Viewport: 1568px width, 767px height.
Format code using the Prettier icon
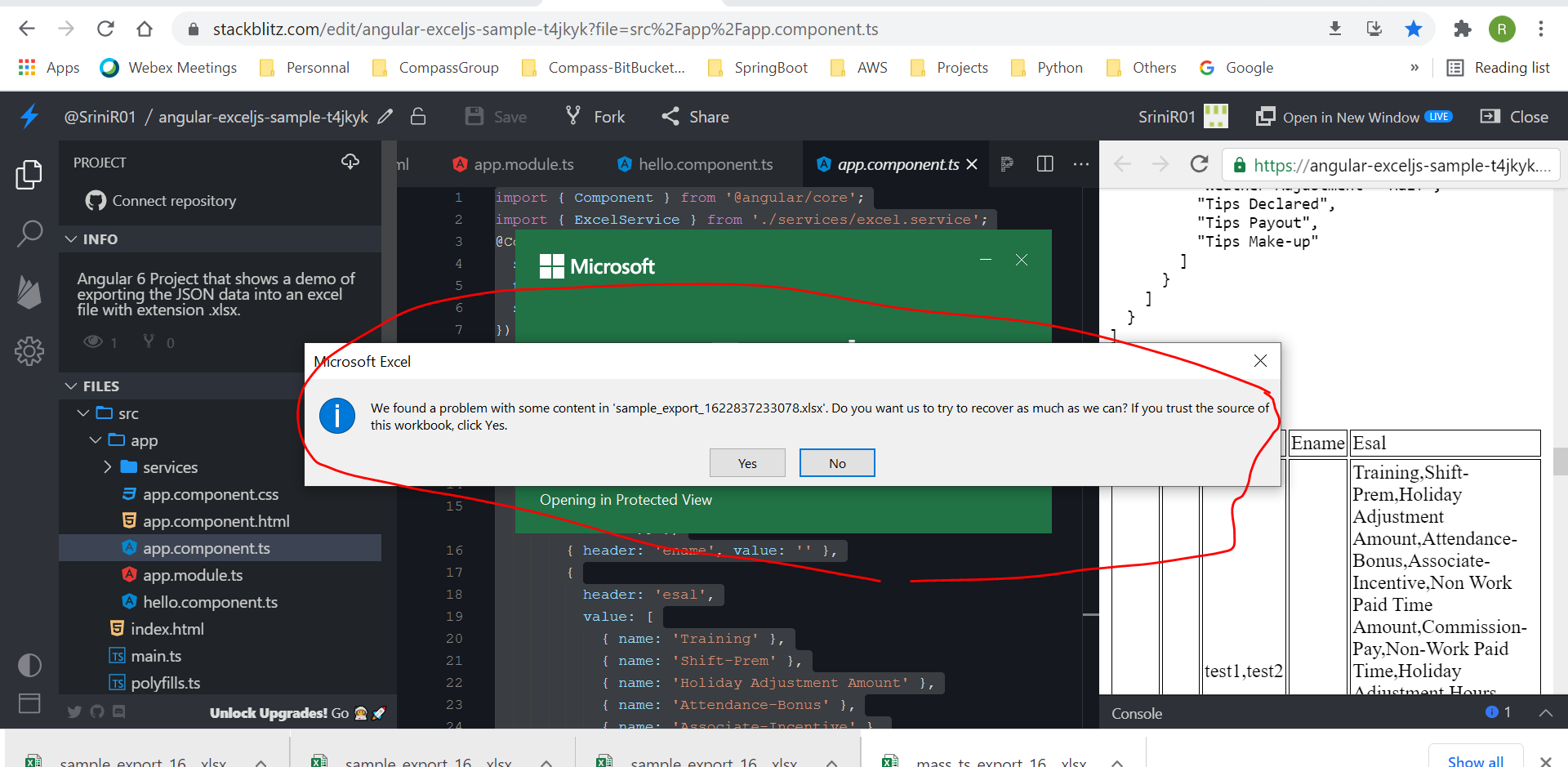click(x=1007, y=164)
